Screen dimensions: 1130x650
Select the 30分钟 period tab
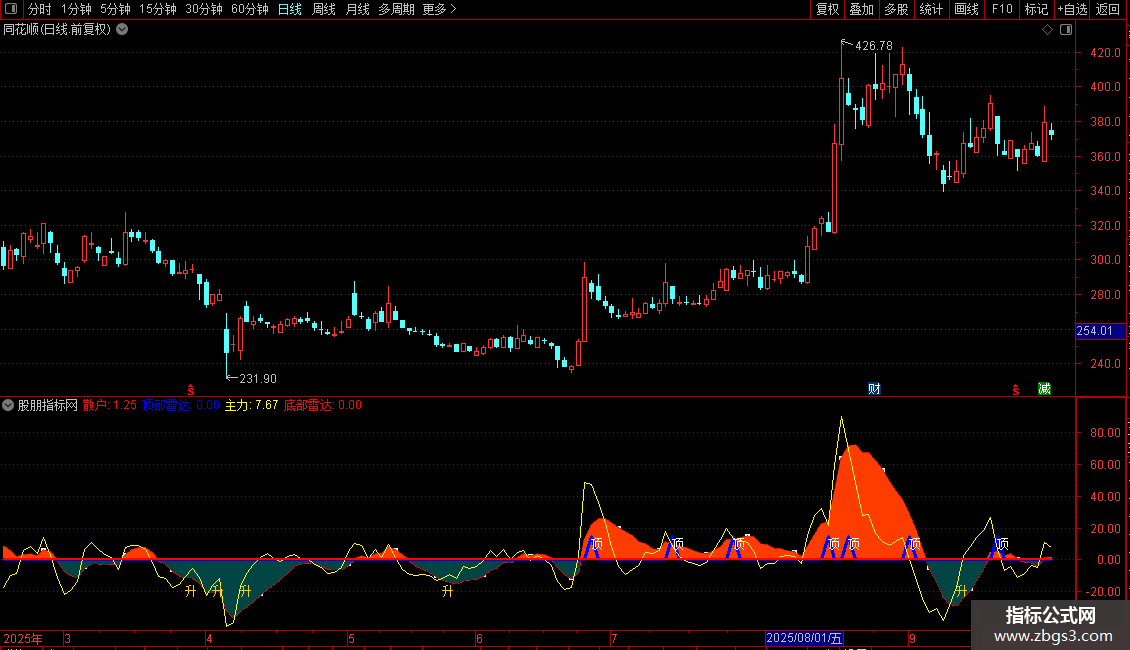[x=204, y=9]
